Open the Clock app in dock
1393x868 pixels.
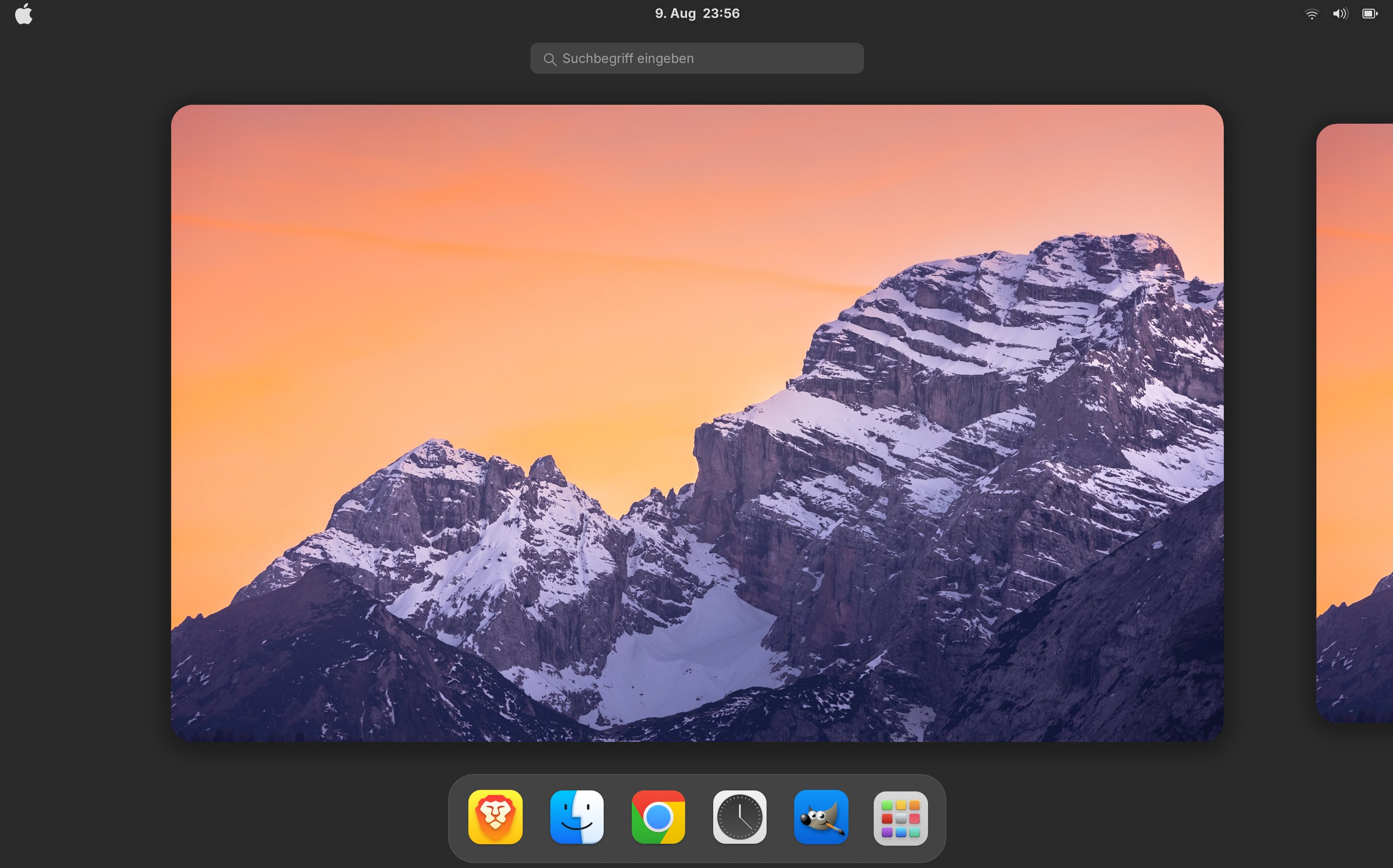coord(739,816)
